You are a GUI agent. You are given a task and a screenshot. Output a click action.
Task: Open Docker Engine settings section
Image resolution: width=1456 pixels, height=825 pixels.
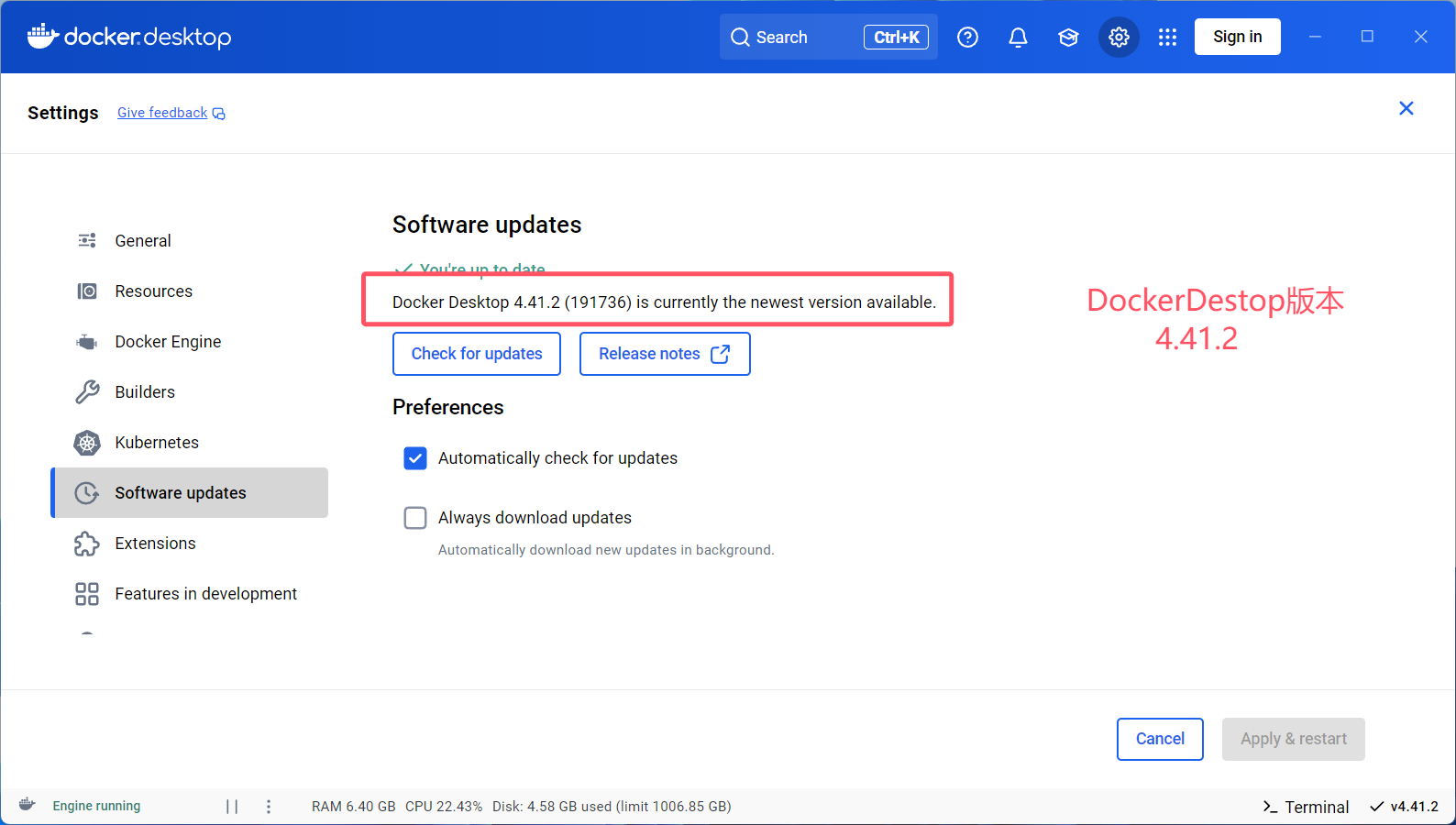[x=190, y=342]
